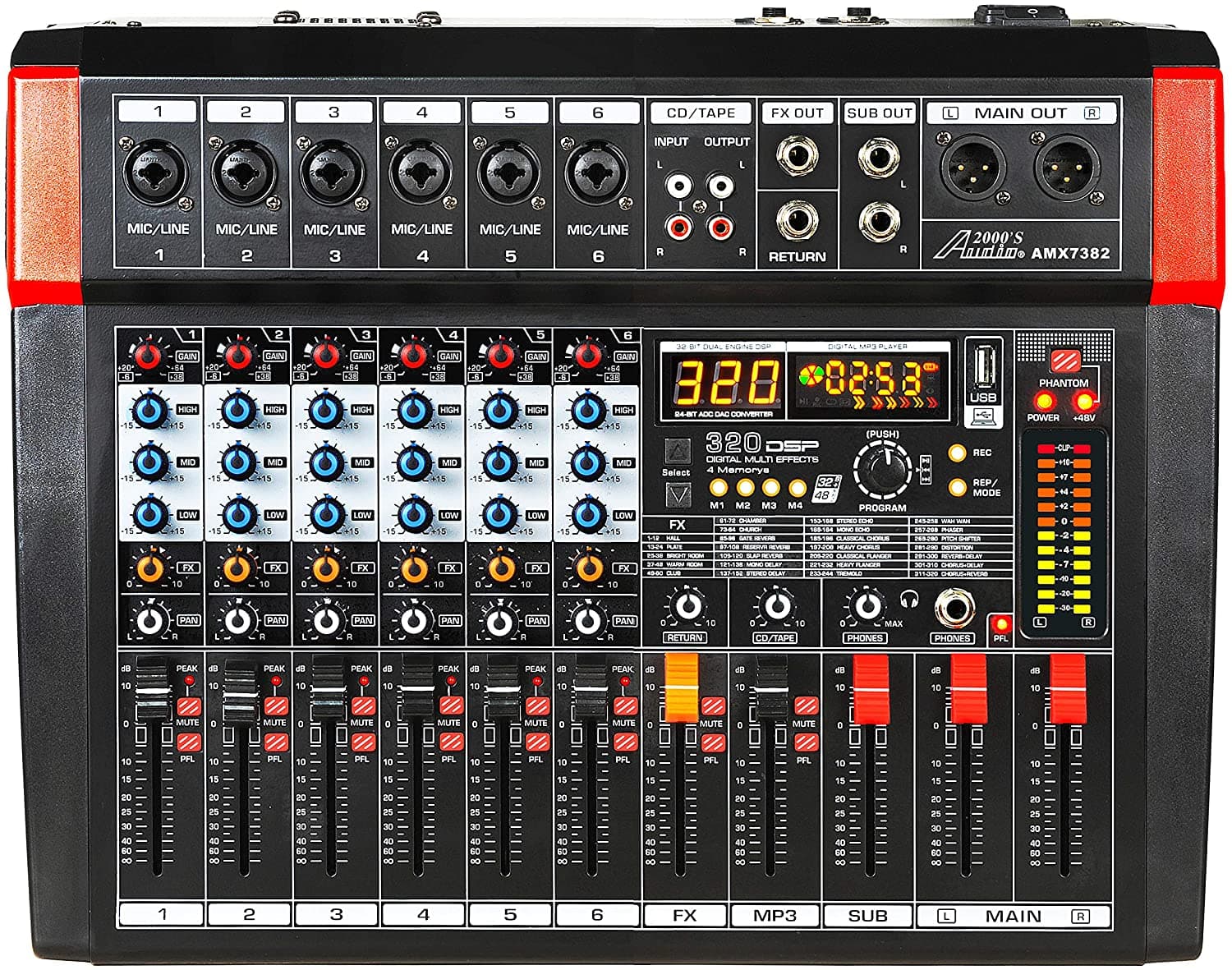Click the channel 5 blue LOW EQ knob
The width and height of the screenshot is (1232, 970).
(x=500, y=515)
